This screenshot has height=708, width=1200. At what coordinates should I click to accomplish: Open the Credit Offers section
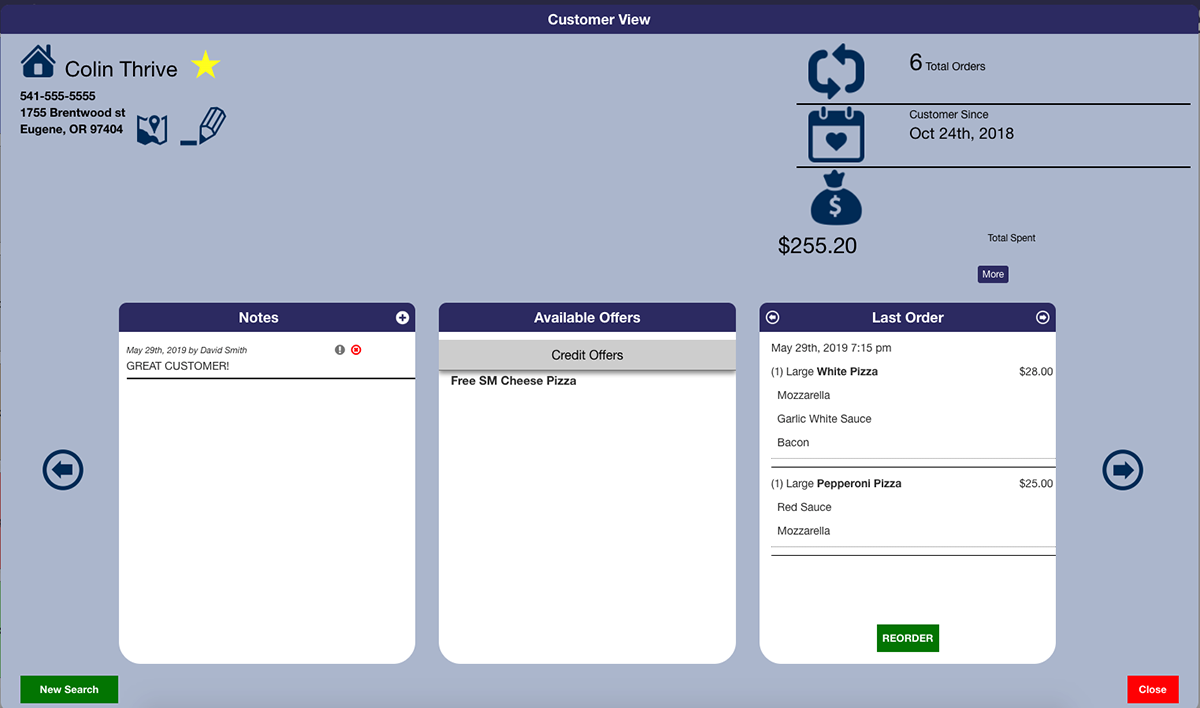[x=587, y=355]
